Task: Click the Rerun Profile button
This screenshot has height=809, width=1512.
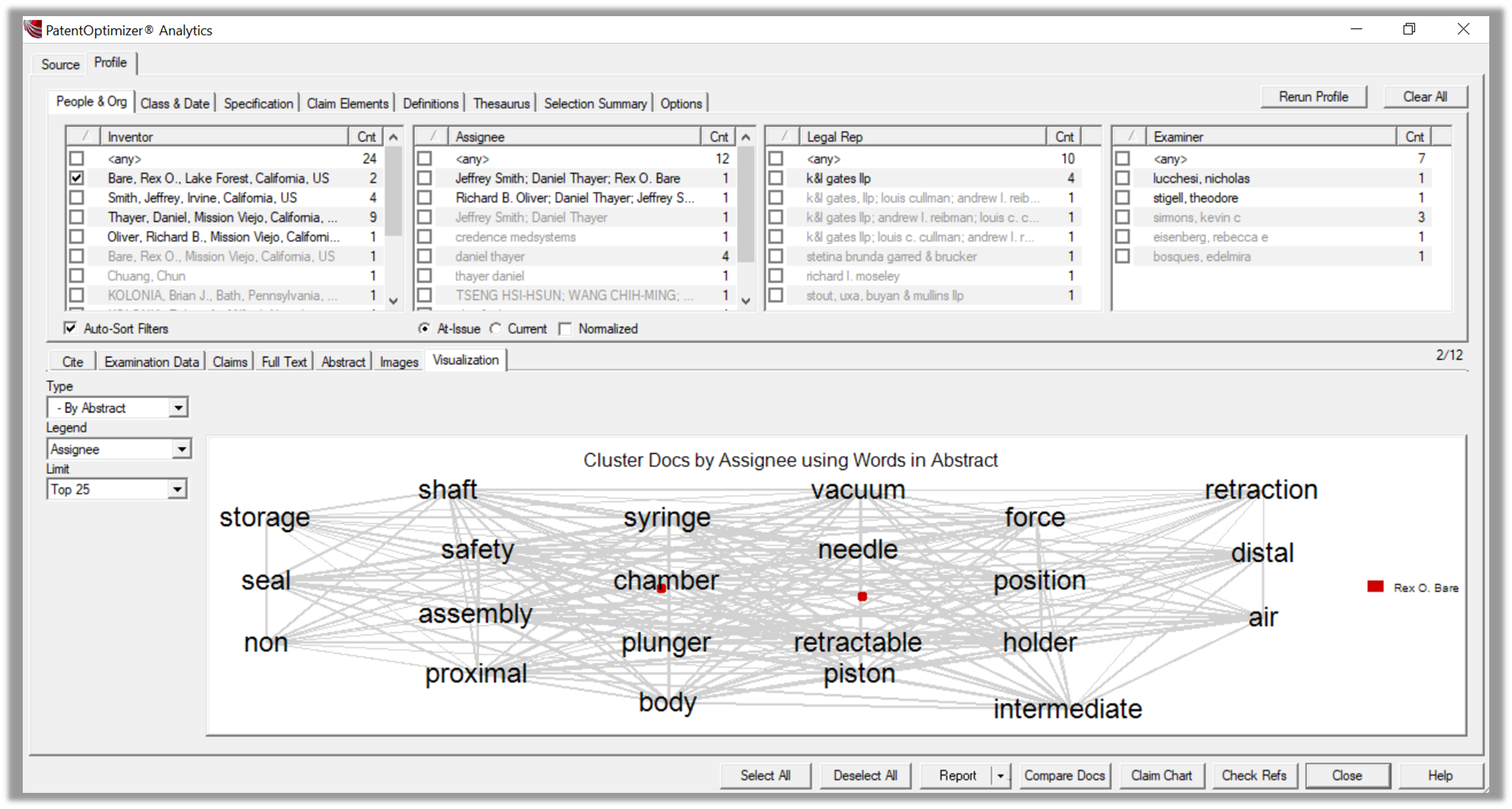Action: (1313, 97)
